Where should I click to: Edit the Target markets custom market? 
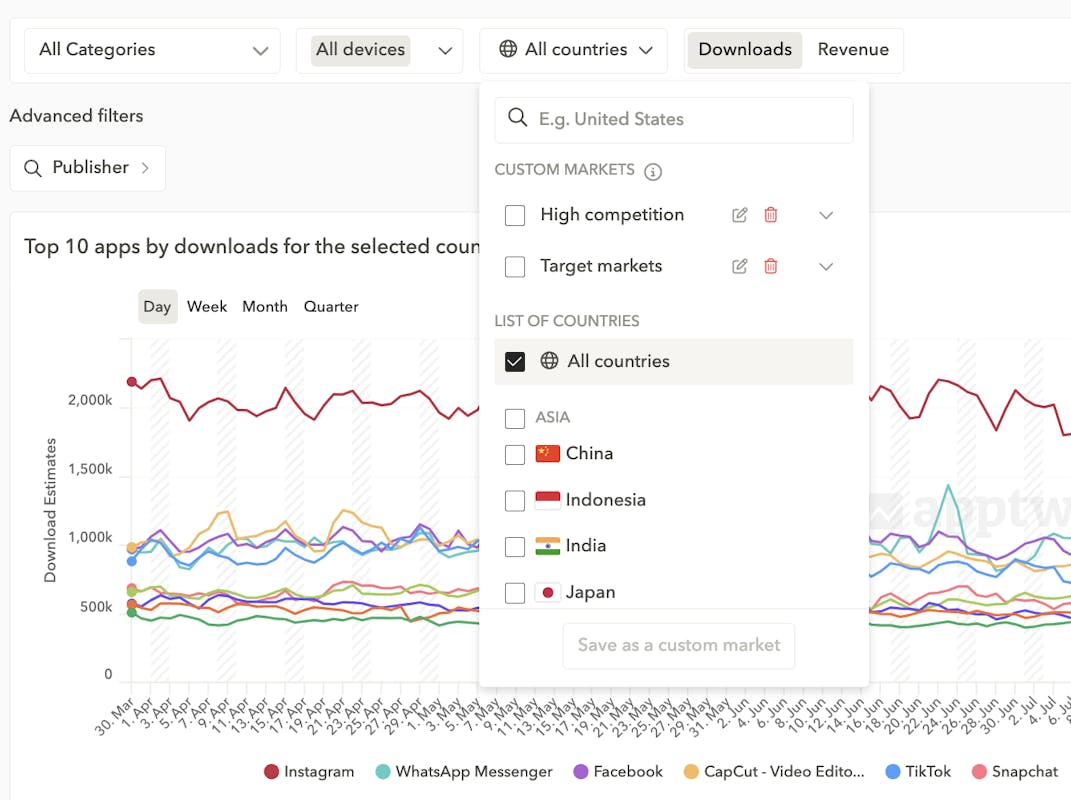point(740,266)
